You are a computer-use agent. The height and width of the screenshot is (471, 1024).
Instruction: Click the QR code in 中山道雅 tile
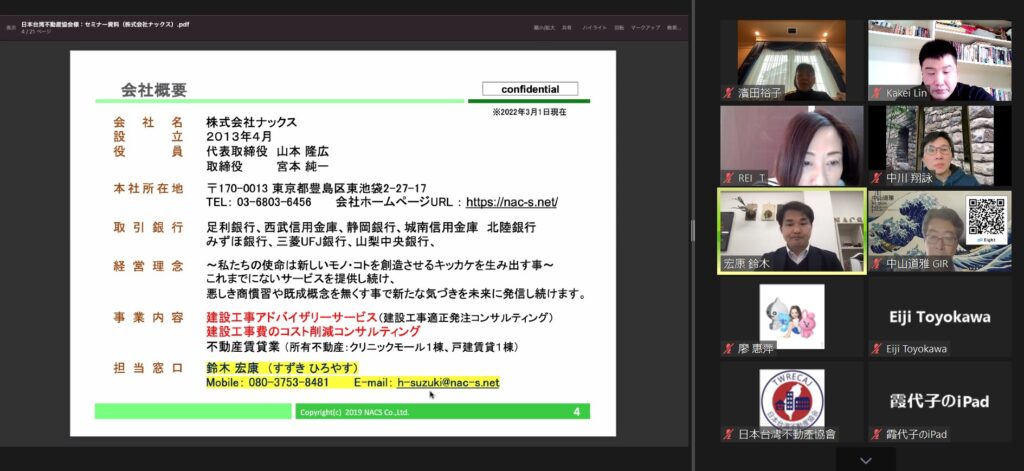[987, 217]
